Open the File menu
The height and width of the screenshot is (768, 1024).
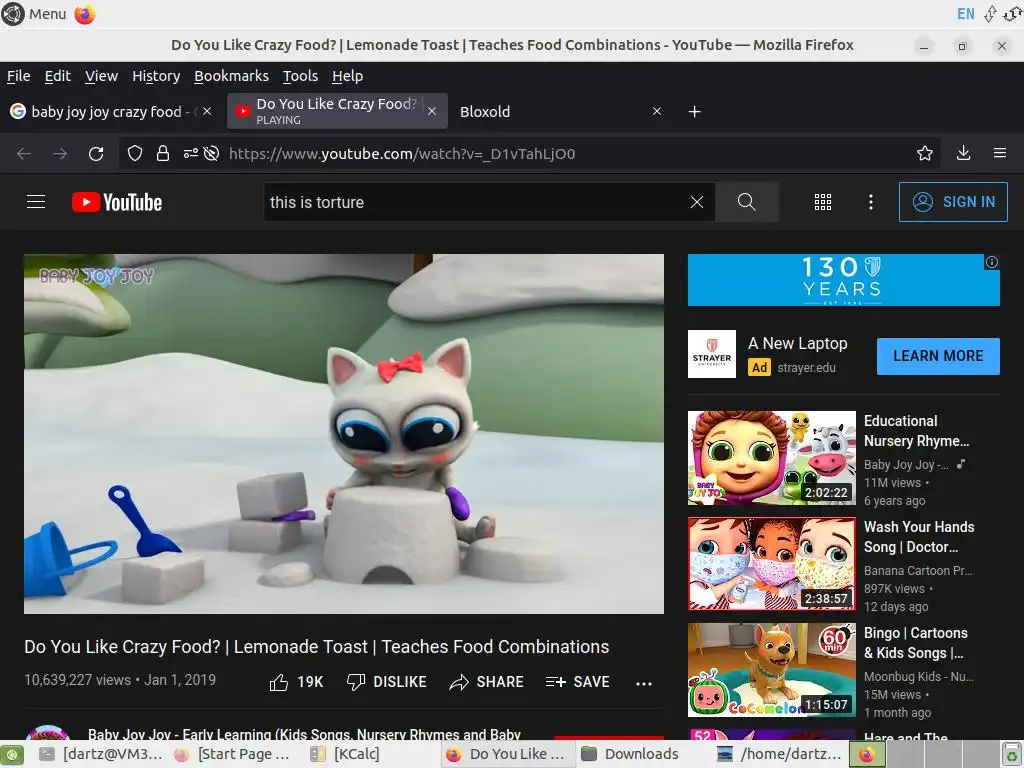pyautogui.click(x=18, y=76)
